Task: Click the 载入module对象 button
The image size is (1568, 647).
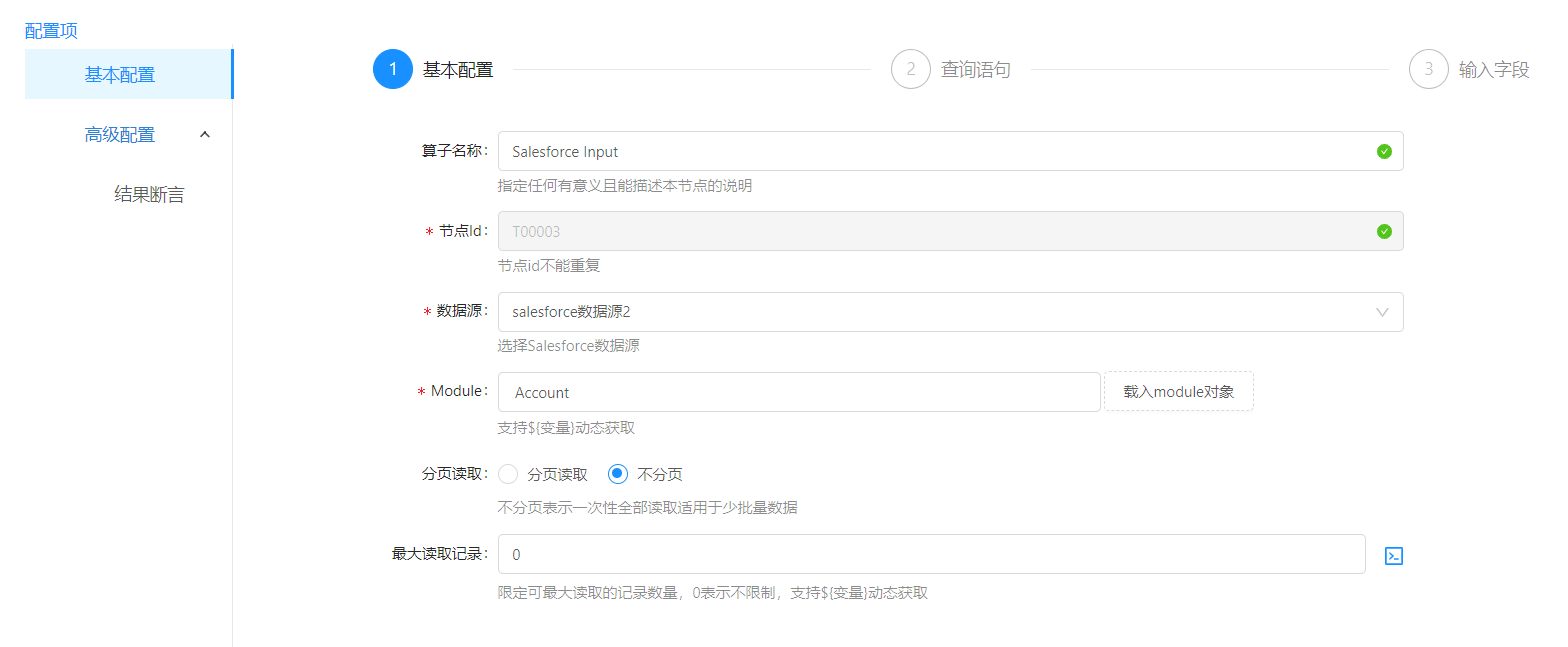Action: 1178,392
